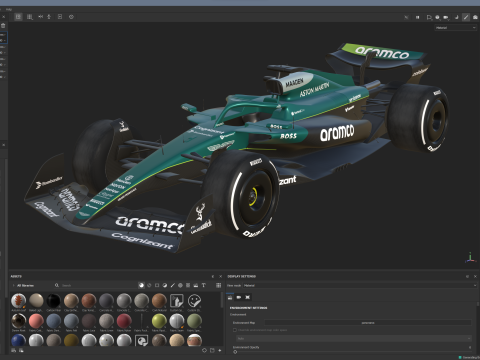Filter assets by Alphas icon
This screenshot has height=360, width=480.
click(180, 285)
